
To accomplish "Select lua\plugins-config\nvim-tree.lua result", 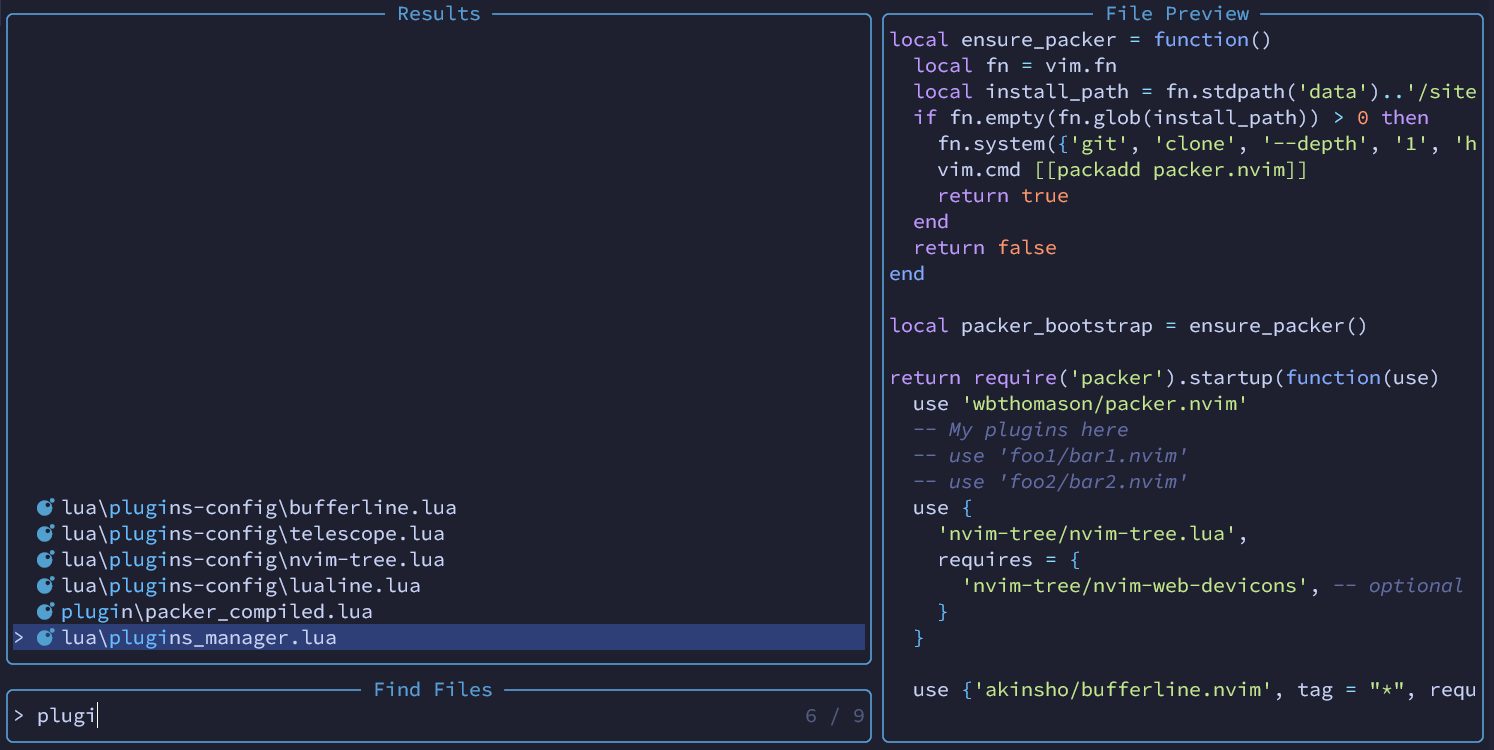I will [x=253, y=560].
